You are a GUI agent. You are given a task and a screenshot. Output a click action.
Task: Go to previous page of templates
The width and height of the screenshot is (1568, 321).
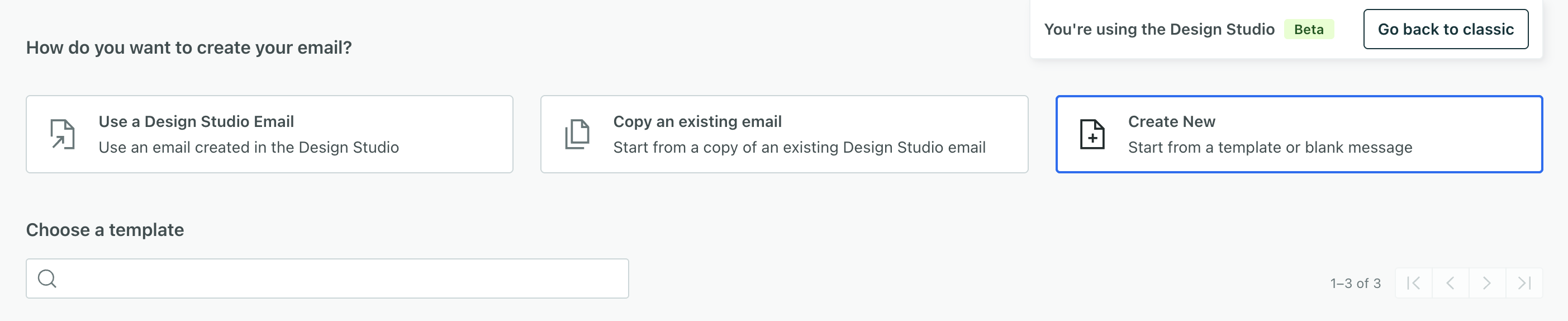pos(1451,282)
